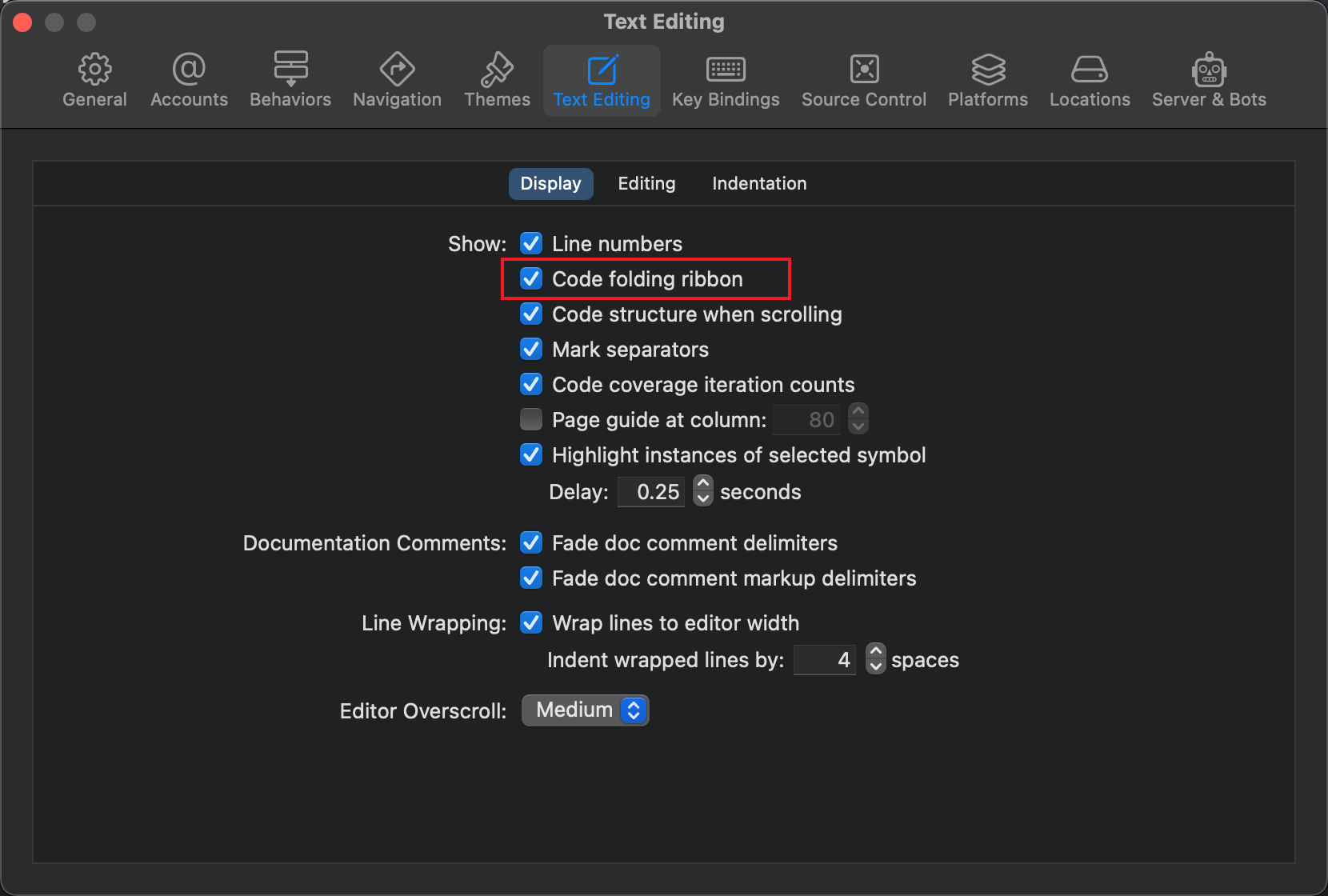Disable Mark separators
1328x896 pixels.
pyautogui.click(x=531, y=349)
